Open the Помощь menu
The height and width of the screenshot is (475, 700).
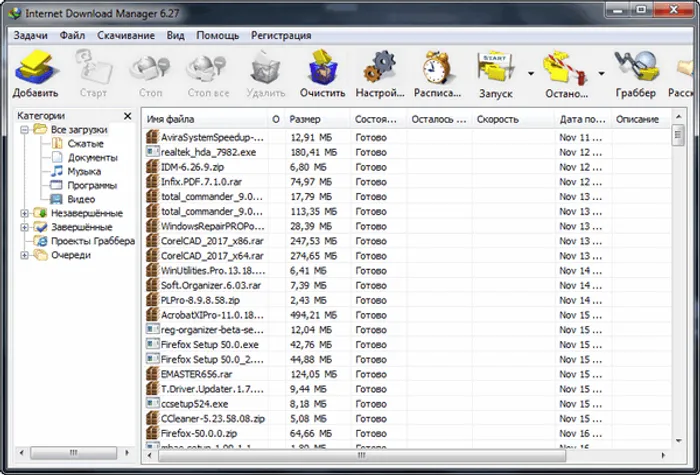tap(218, 36)
